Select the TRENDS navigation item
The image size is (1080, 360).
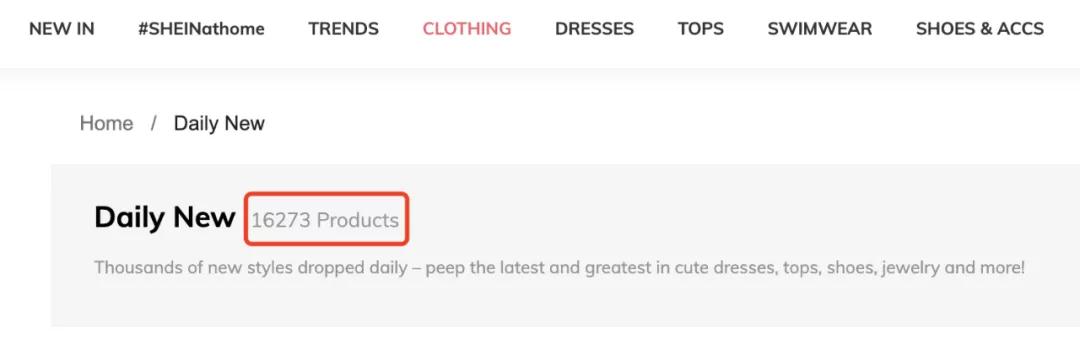point(343,29)
